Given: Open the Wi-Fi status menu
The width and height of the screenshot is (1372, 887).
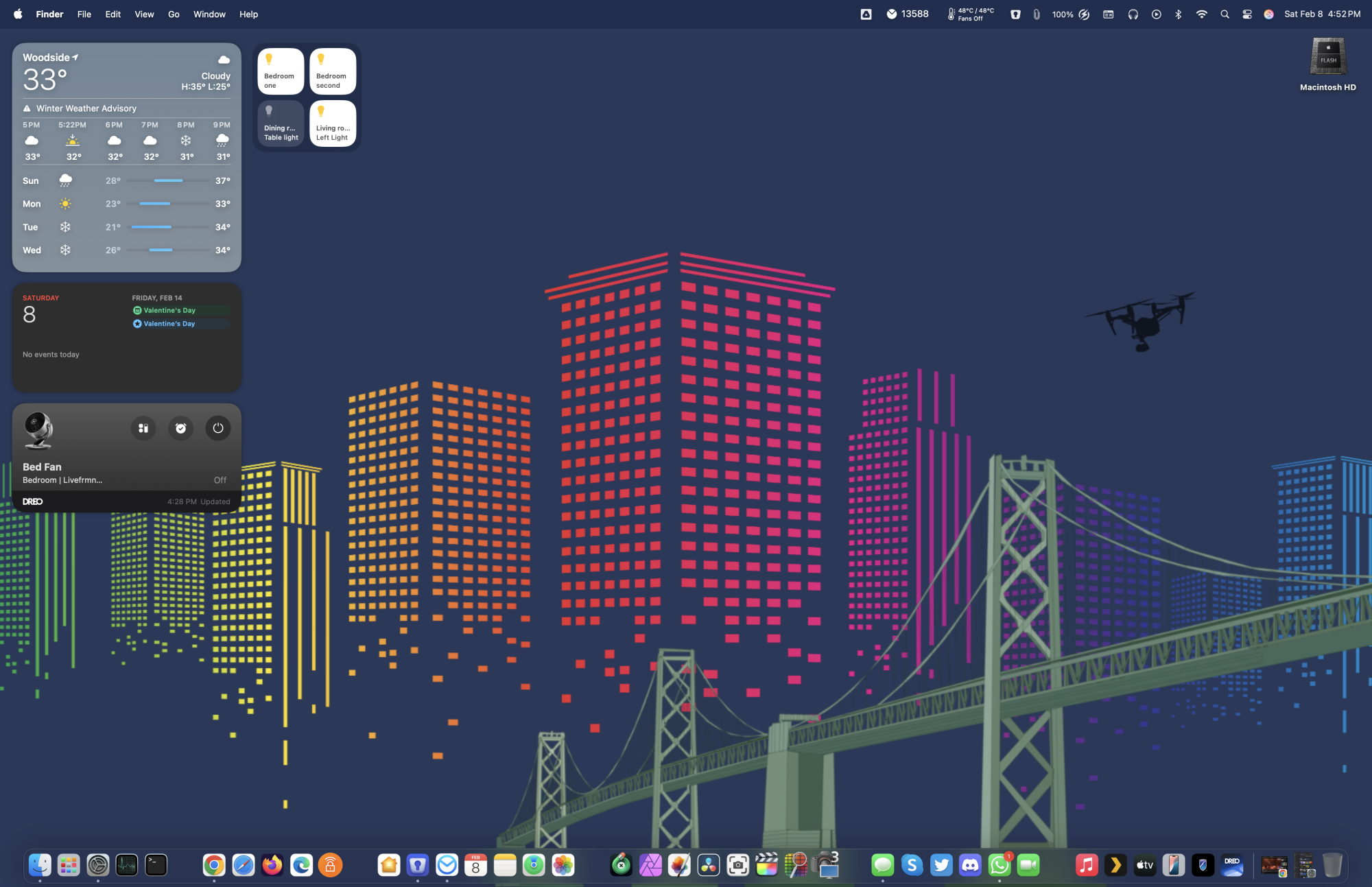Looking at the screenshot, I should (1202, 14).
